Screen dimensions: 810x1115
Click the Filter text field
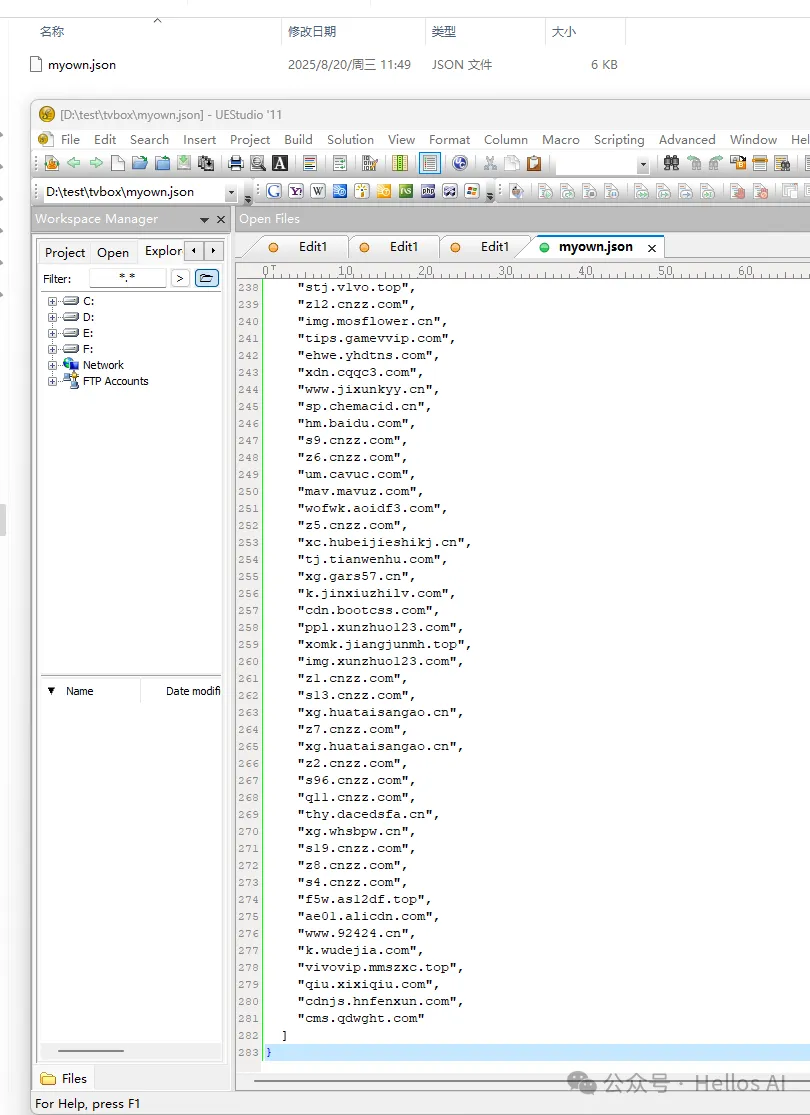128,278
